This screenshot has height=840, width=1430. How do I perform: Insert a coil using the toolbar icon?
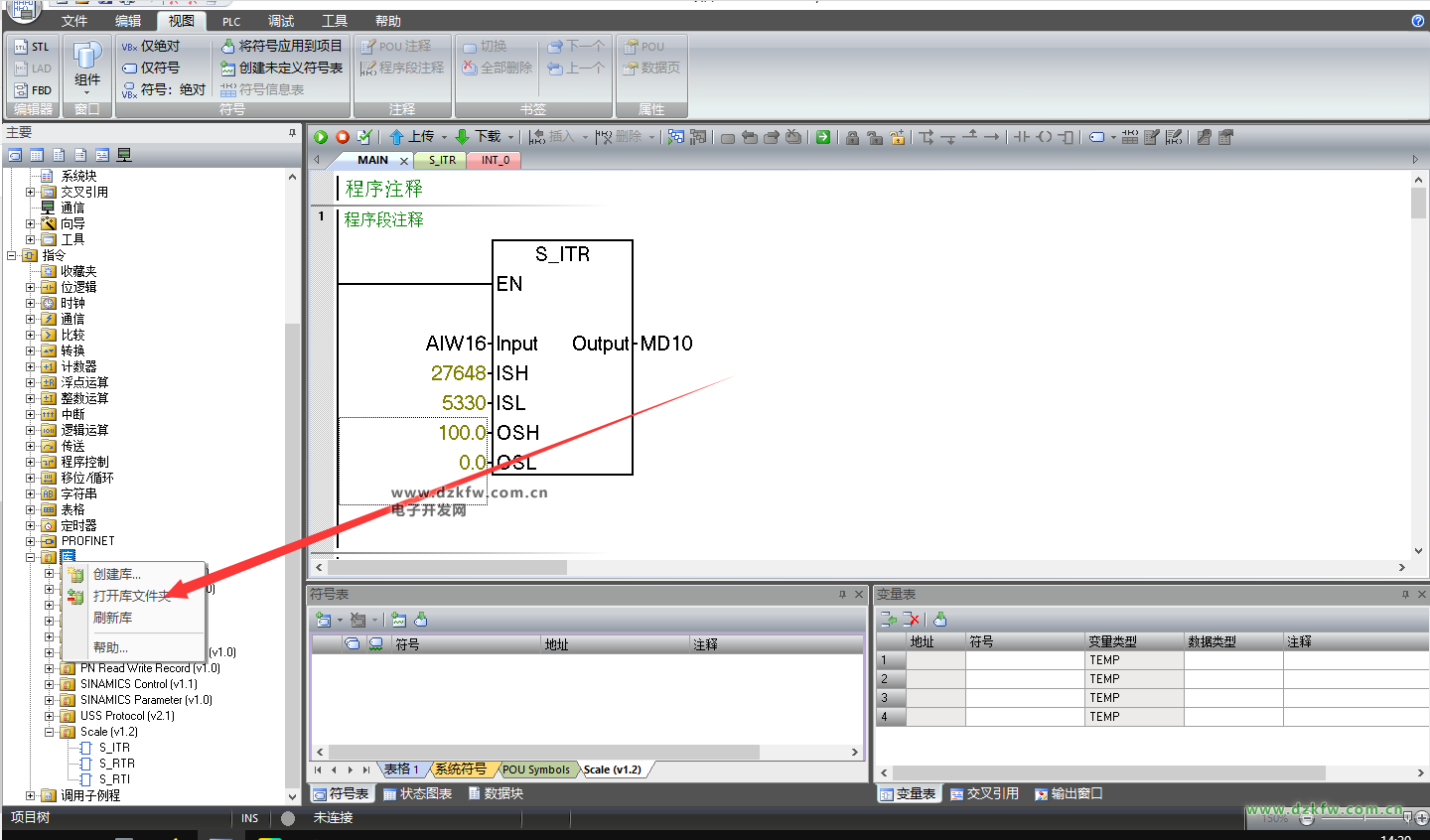[1044, 137]
